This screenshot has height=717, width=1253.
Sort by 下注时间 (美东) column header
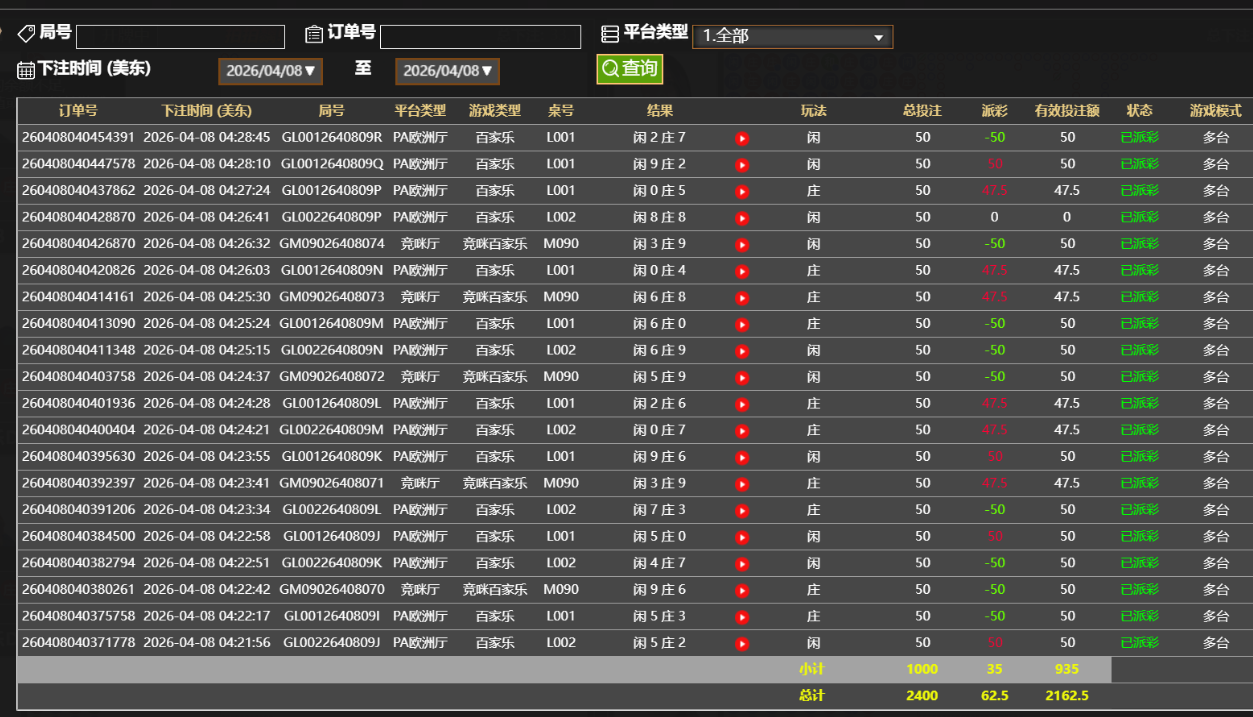207,111
